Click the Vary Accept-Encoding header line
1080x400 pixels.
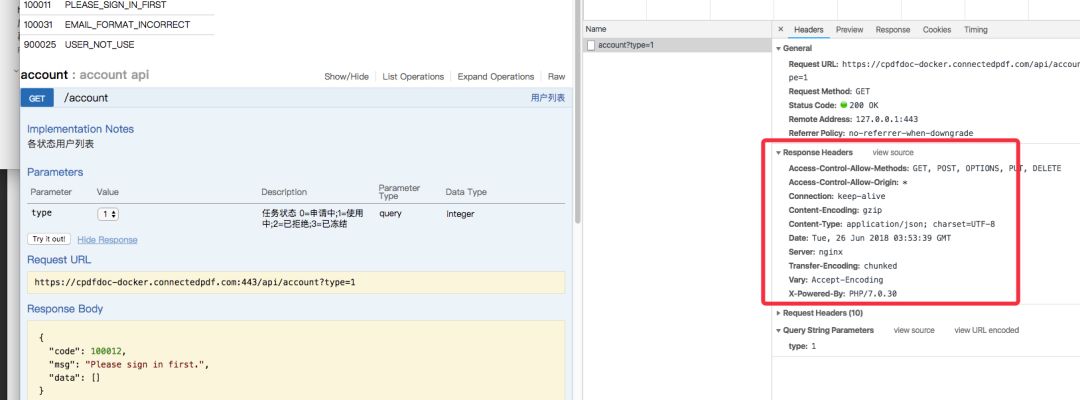[x=835, y=280]
